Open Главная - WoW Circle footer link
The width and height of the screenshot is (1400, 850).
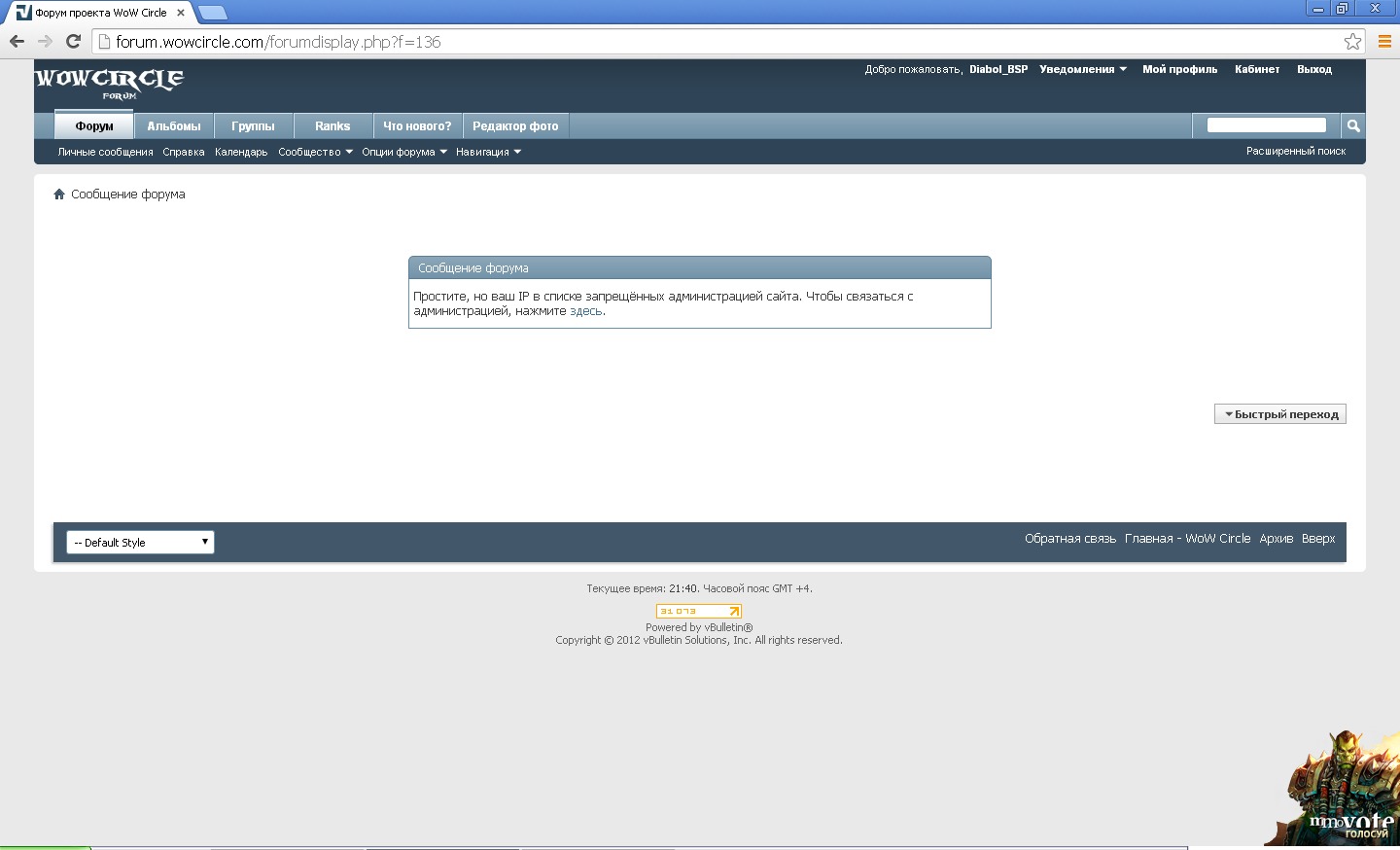click(1187, 538)
